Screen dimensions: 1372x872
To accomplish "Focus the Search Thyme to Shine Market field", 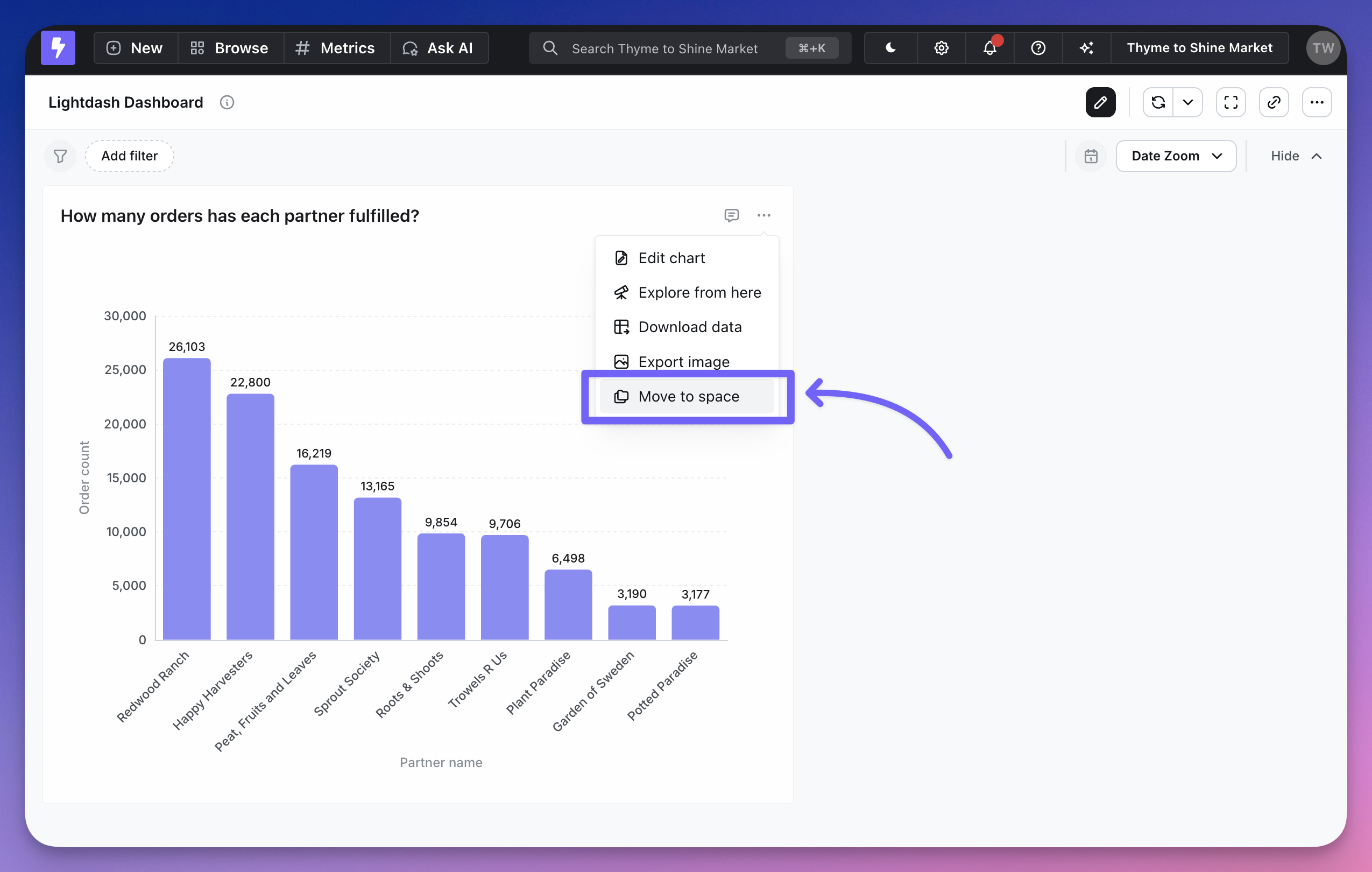I will [x=664, y=48].
